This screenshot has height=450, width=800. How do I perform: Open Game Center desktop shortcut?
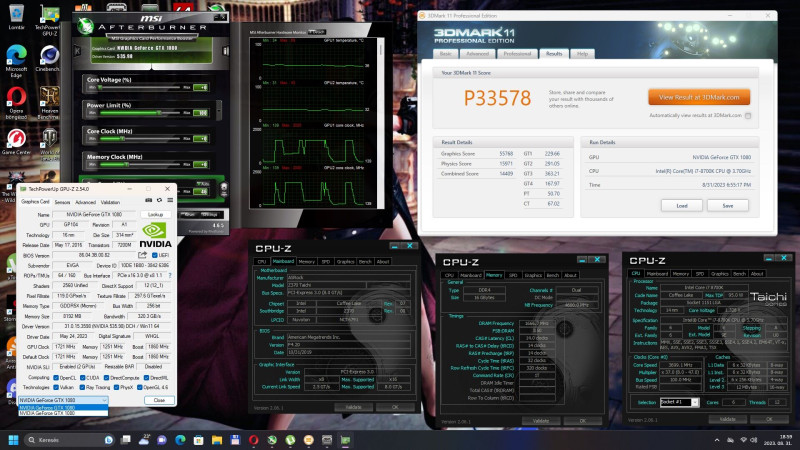(16, 141)
